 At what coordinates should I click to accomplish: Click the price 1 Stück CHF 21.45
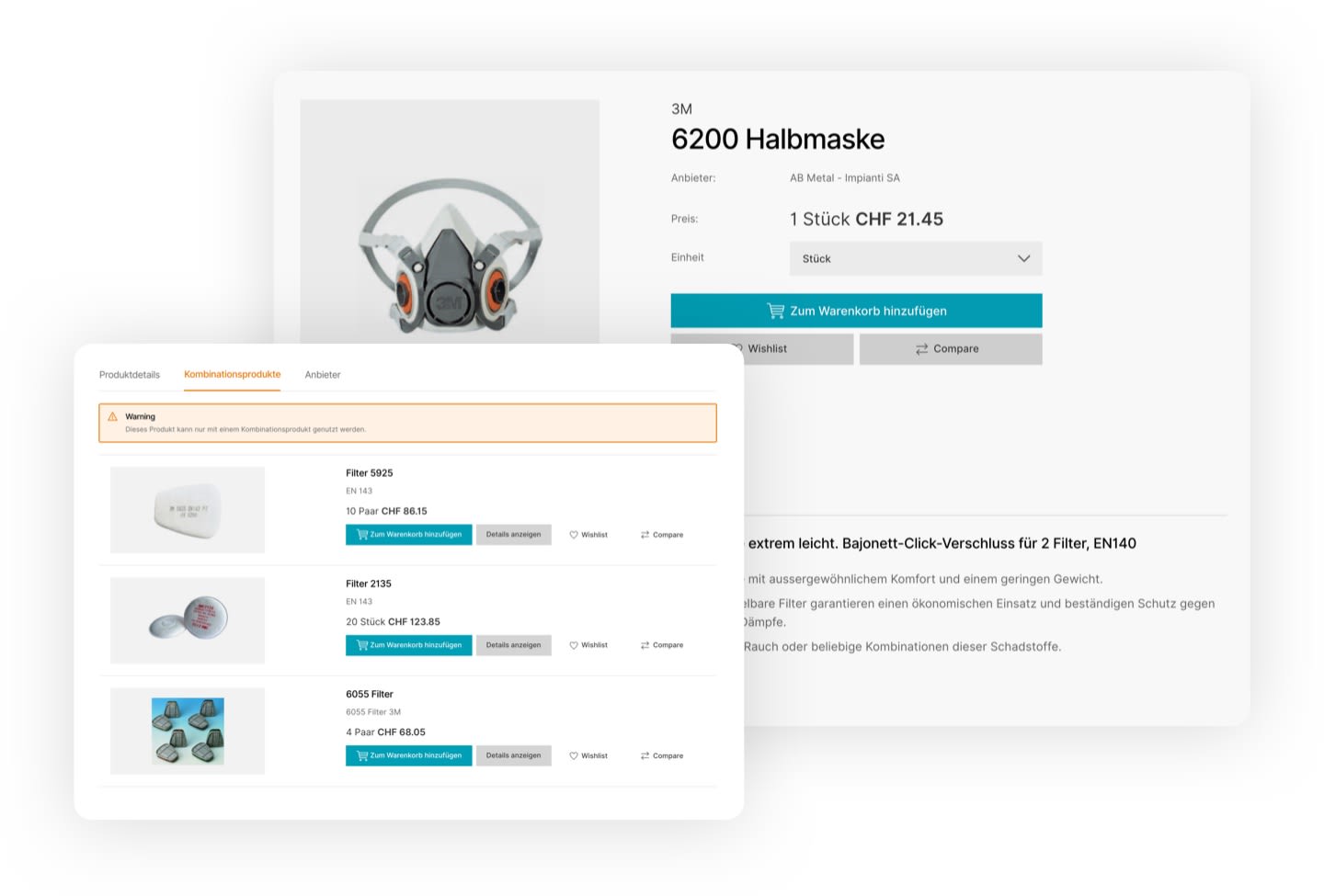click(x=866, y=220)
